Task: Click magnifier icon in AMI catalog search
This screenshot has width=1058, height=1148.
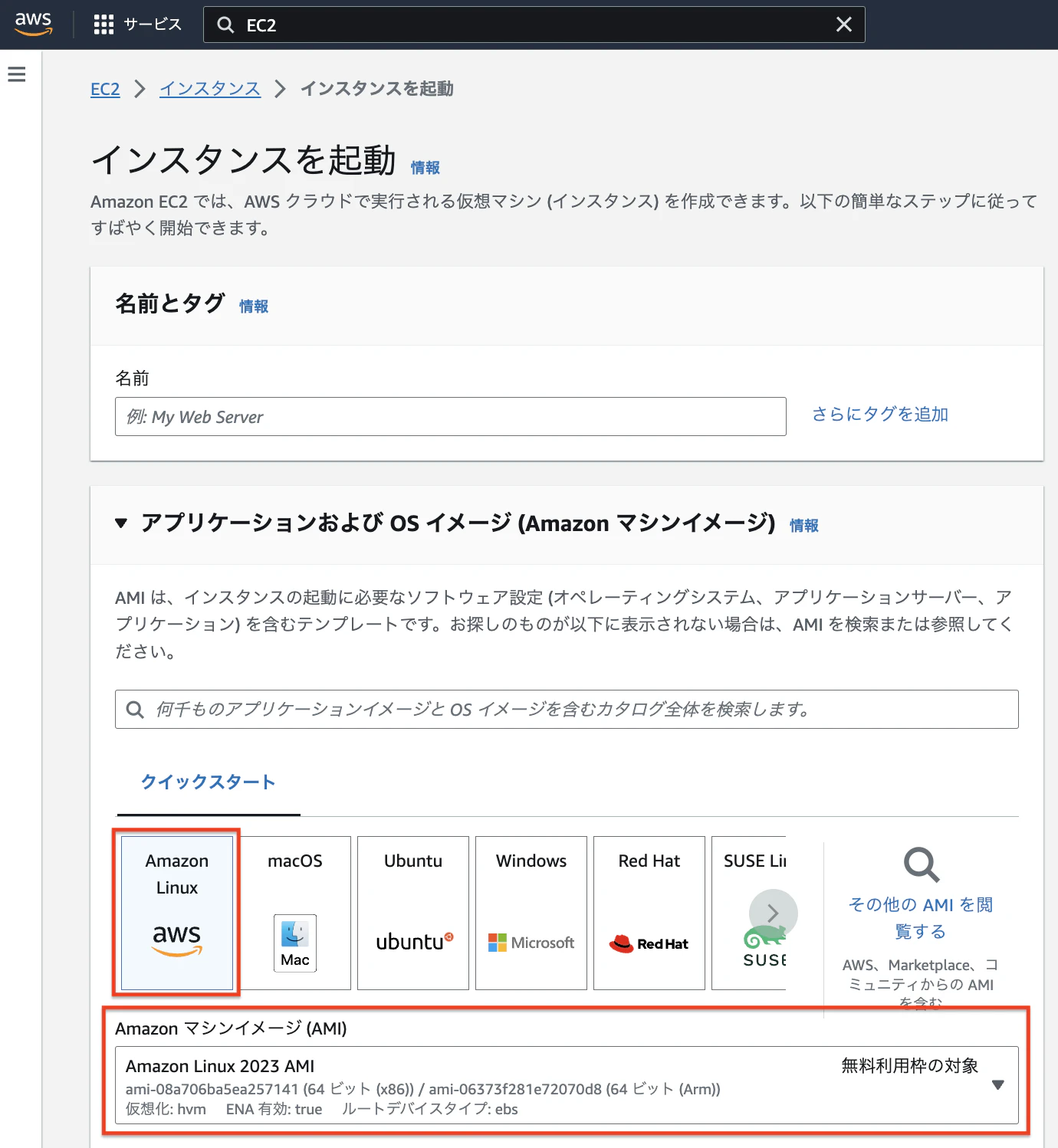Action: coord(135,710)
